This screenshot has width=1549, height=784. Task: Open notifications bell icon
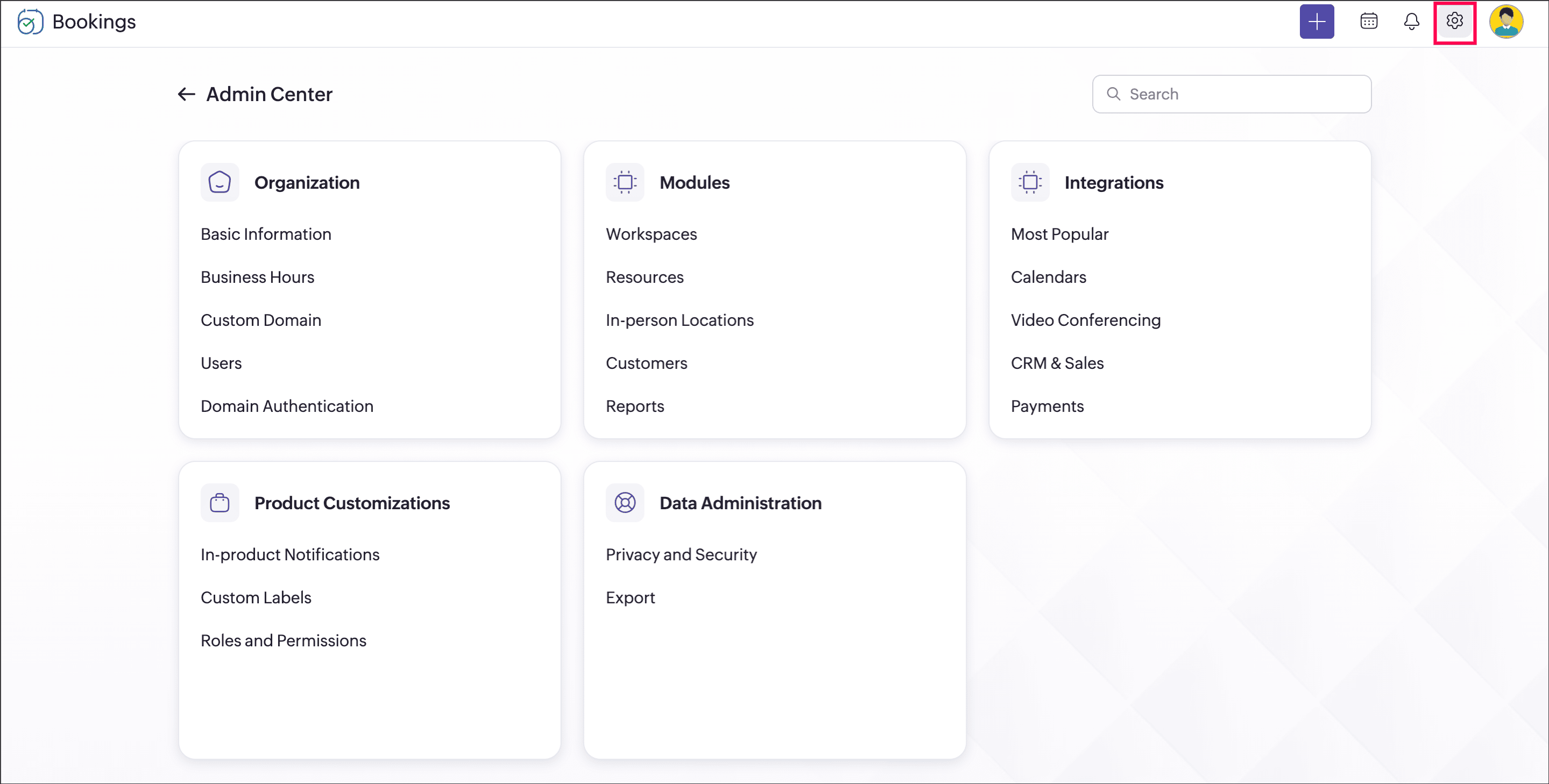coord(1411,22)
